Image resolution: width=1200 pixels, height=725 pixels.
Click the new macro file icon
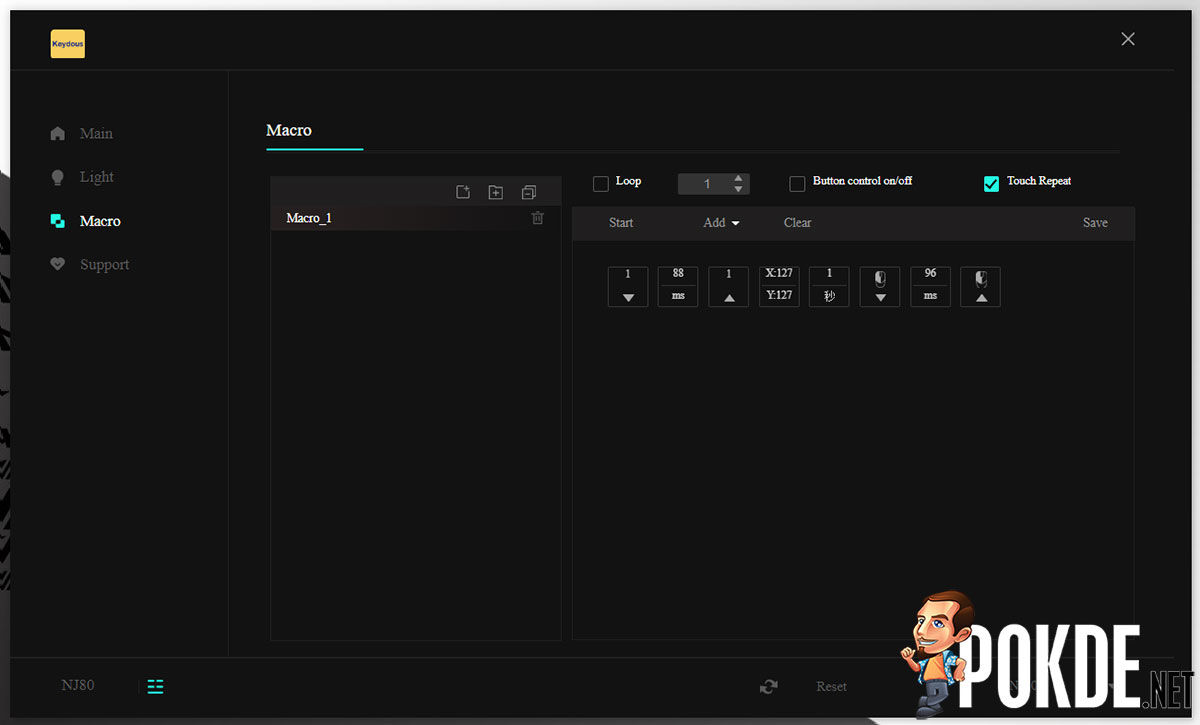tap(463, 192)
